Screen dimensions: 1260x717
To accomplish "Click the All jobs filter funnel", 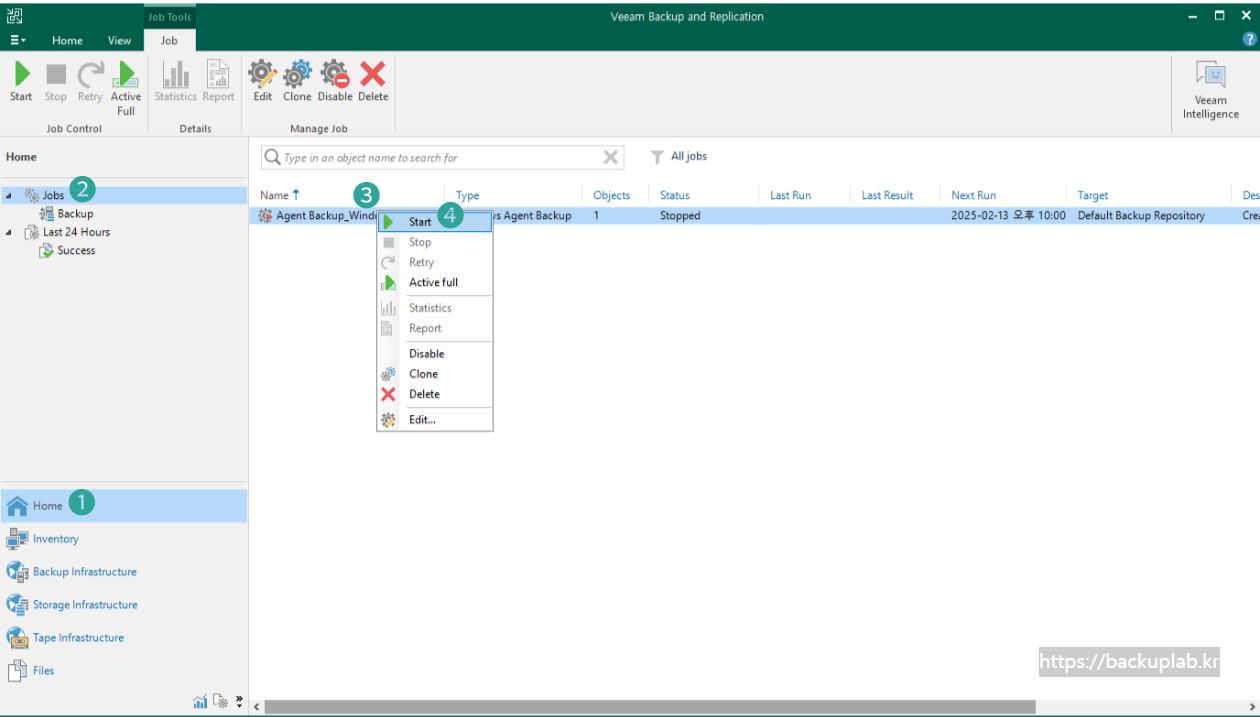I will click(657, 157).
